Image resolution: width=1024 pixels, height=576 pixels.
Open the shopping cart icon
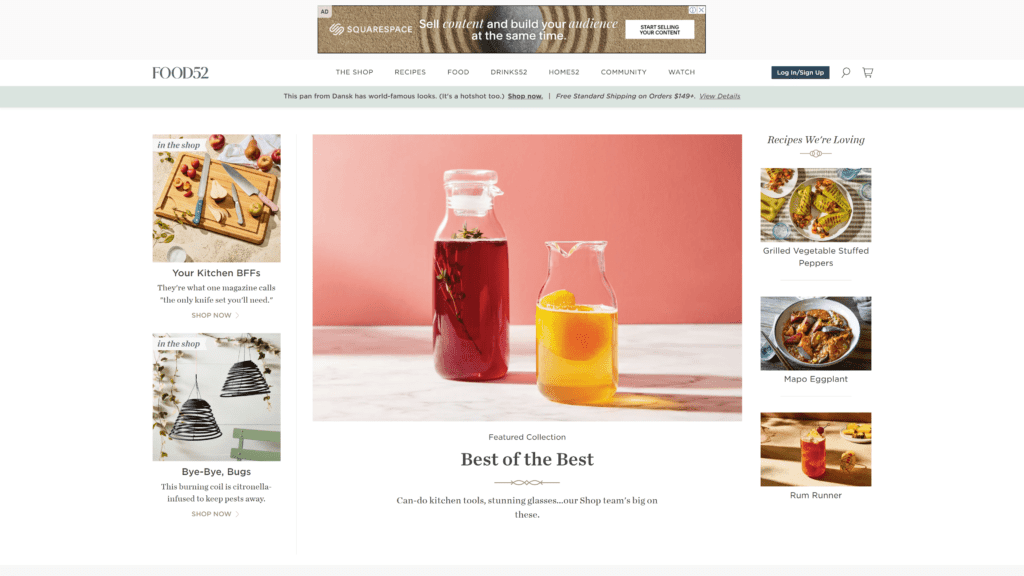(868, 72)
